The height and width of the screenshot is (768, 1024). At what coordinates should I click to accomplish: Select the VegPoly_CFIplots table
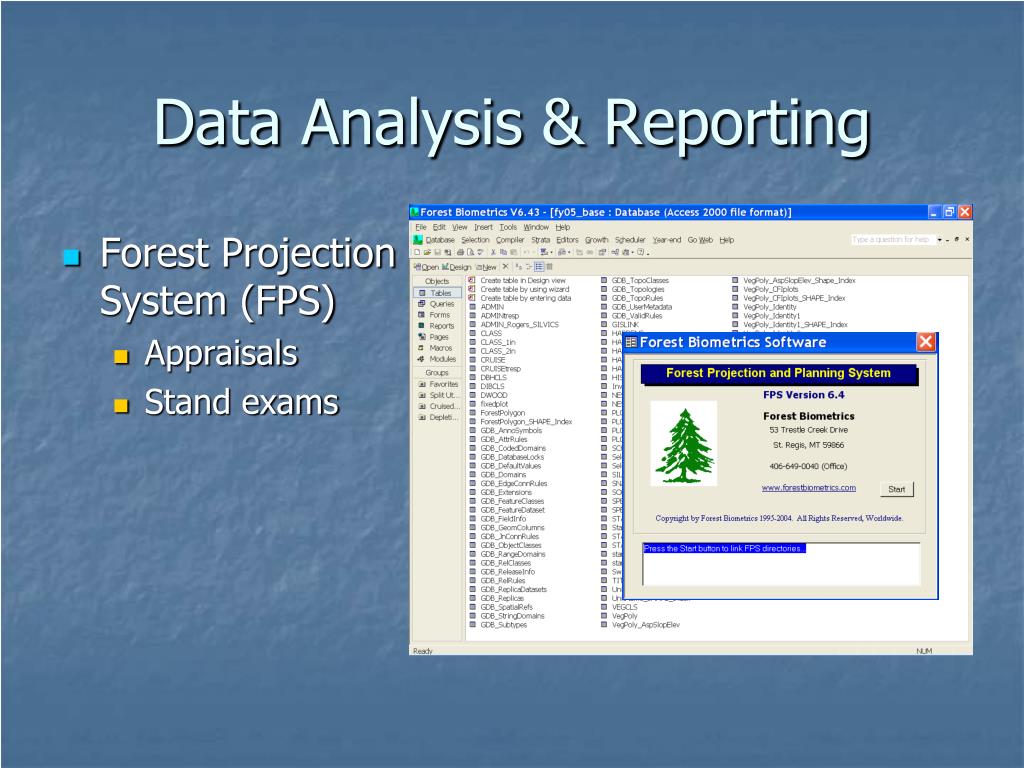(x=765, y=289)
